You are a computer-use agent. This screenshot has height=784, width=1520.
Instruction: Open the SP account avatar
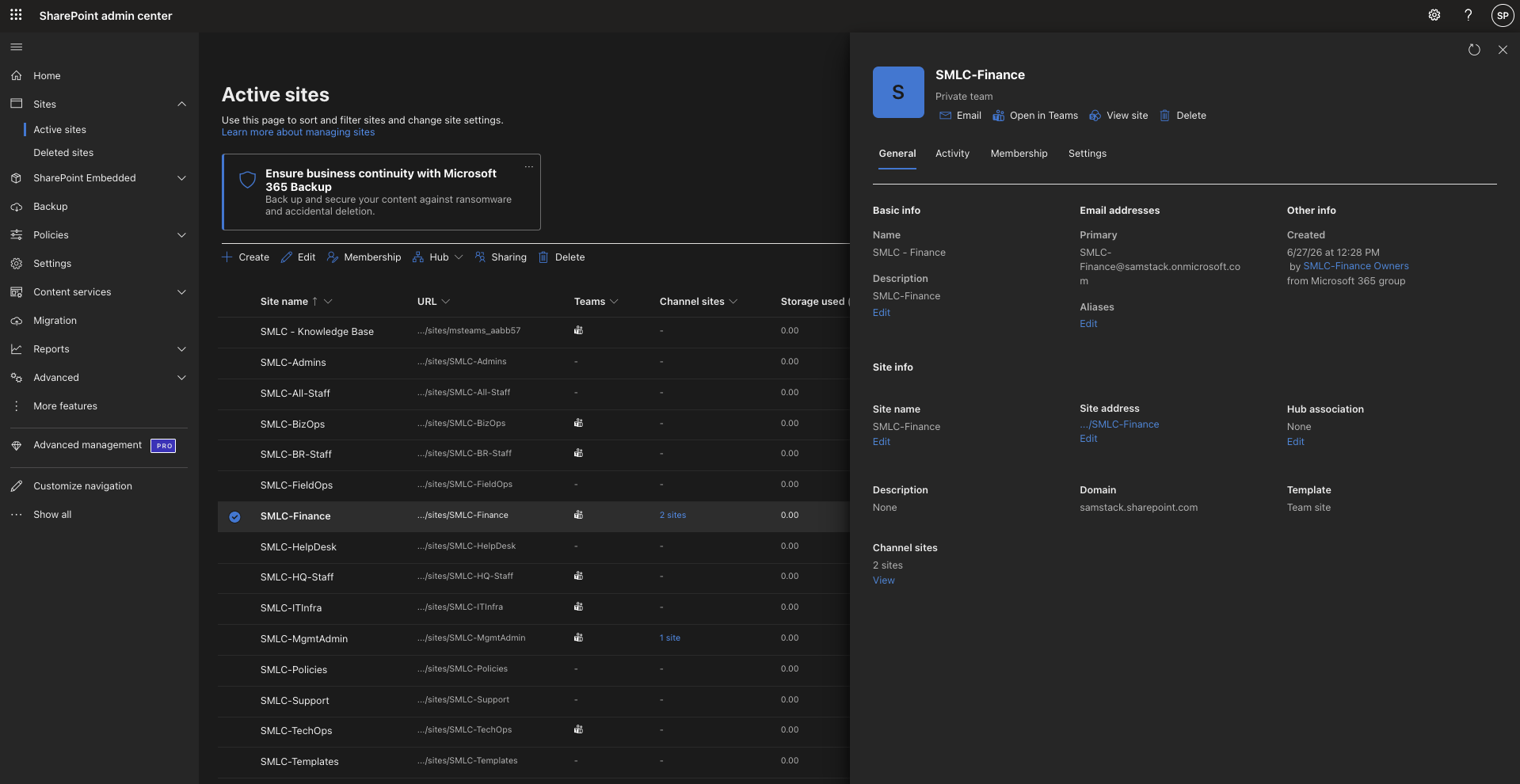click(x=1502, y=15)
